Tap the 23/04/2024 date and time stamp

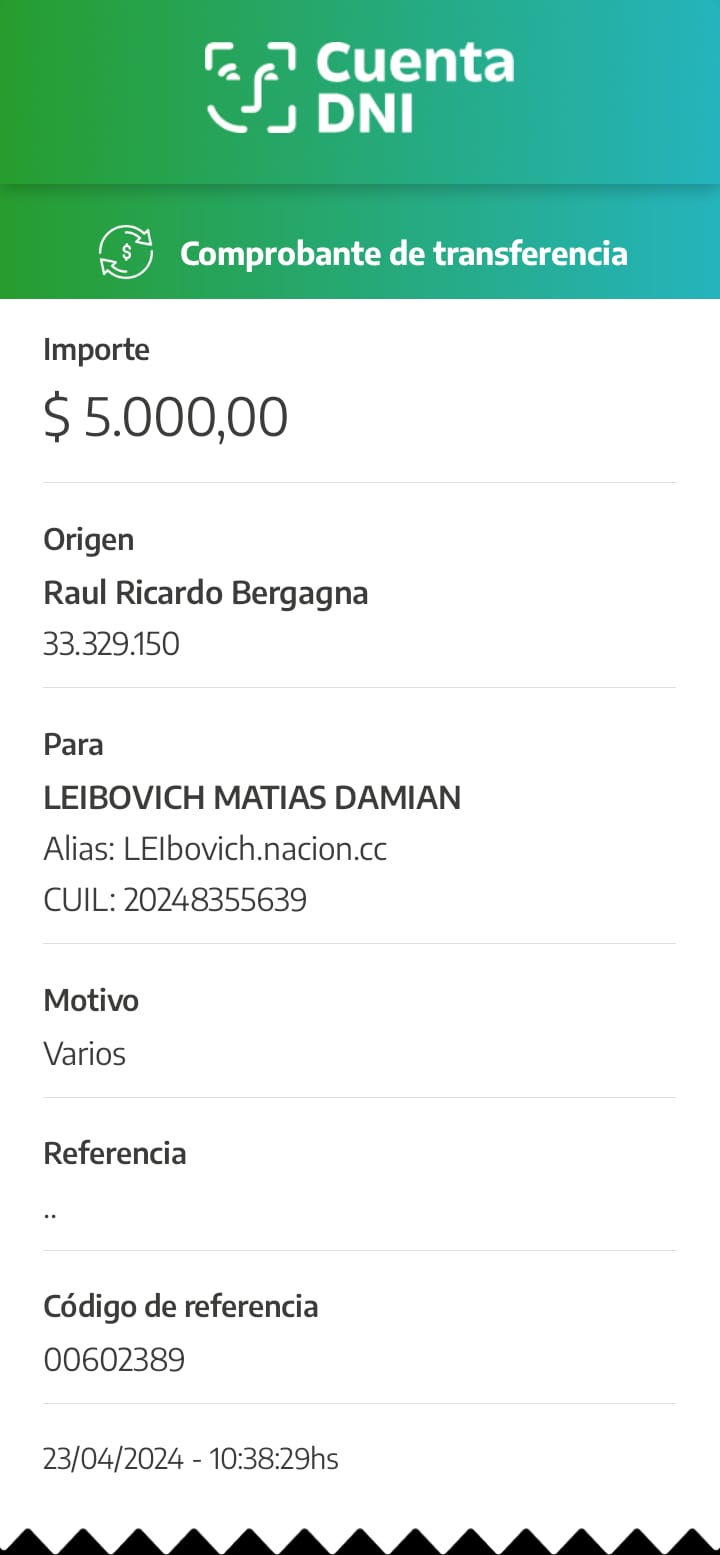[191, 1460]
